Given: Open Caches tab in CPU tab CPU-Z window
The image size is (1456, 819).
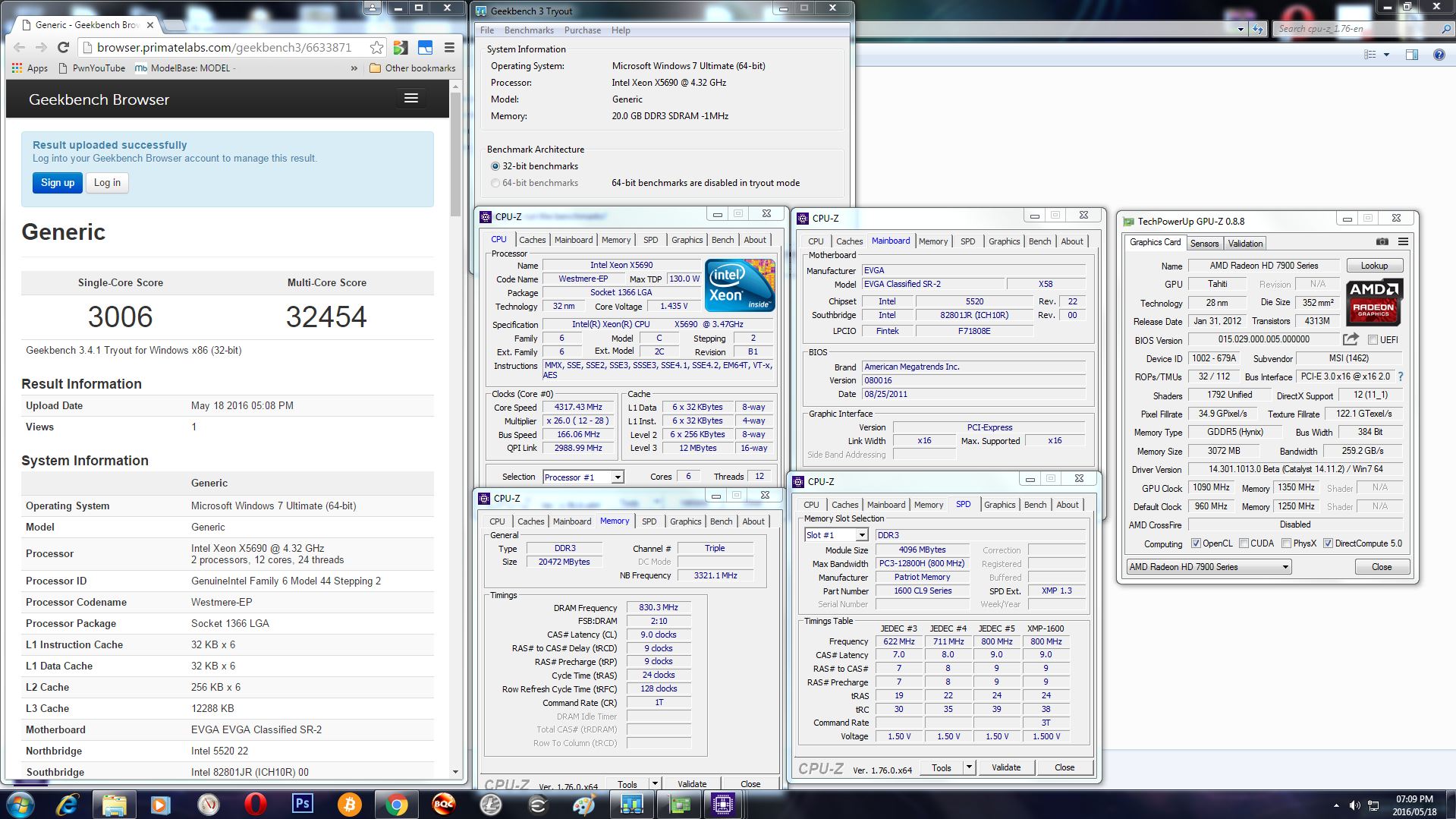Looking at the screenshot, I should [532, 240].
